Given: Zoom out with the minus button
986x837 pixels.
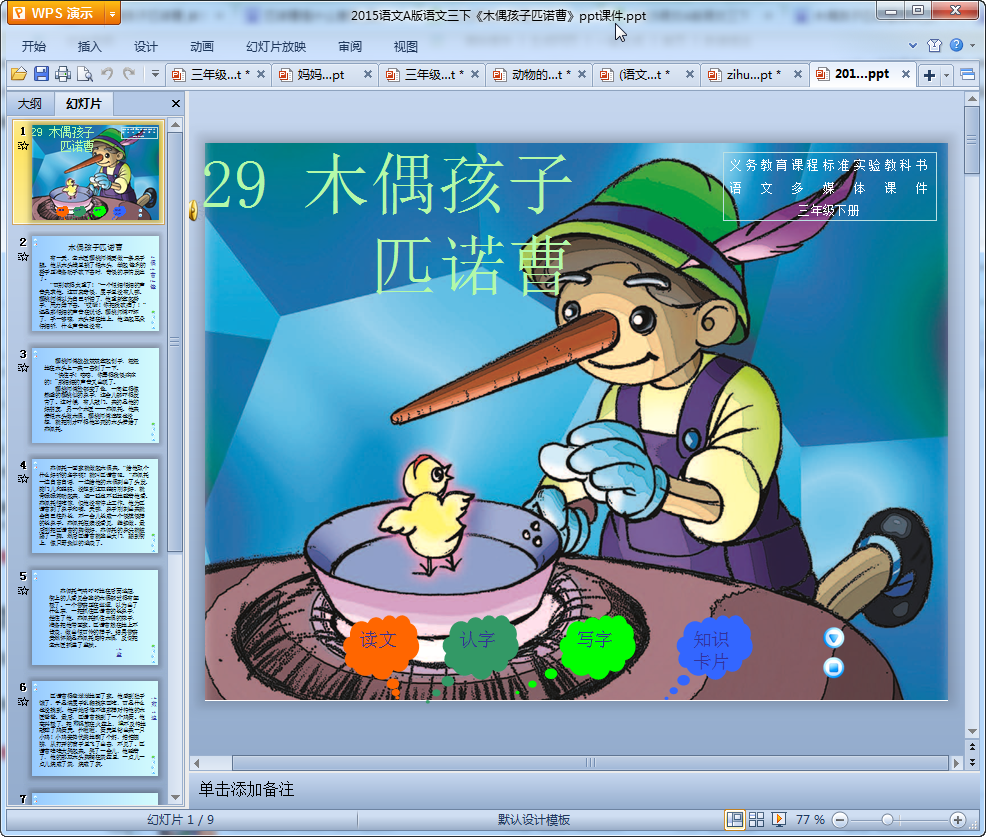Looking at the screenshot, I should 839,820.
